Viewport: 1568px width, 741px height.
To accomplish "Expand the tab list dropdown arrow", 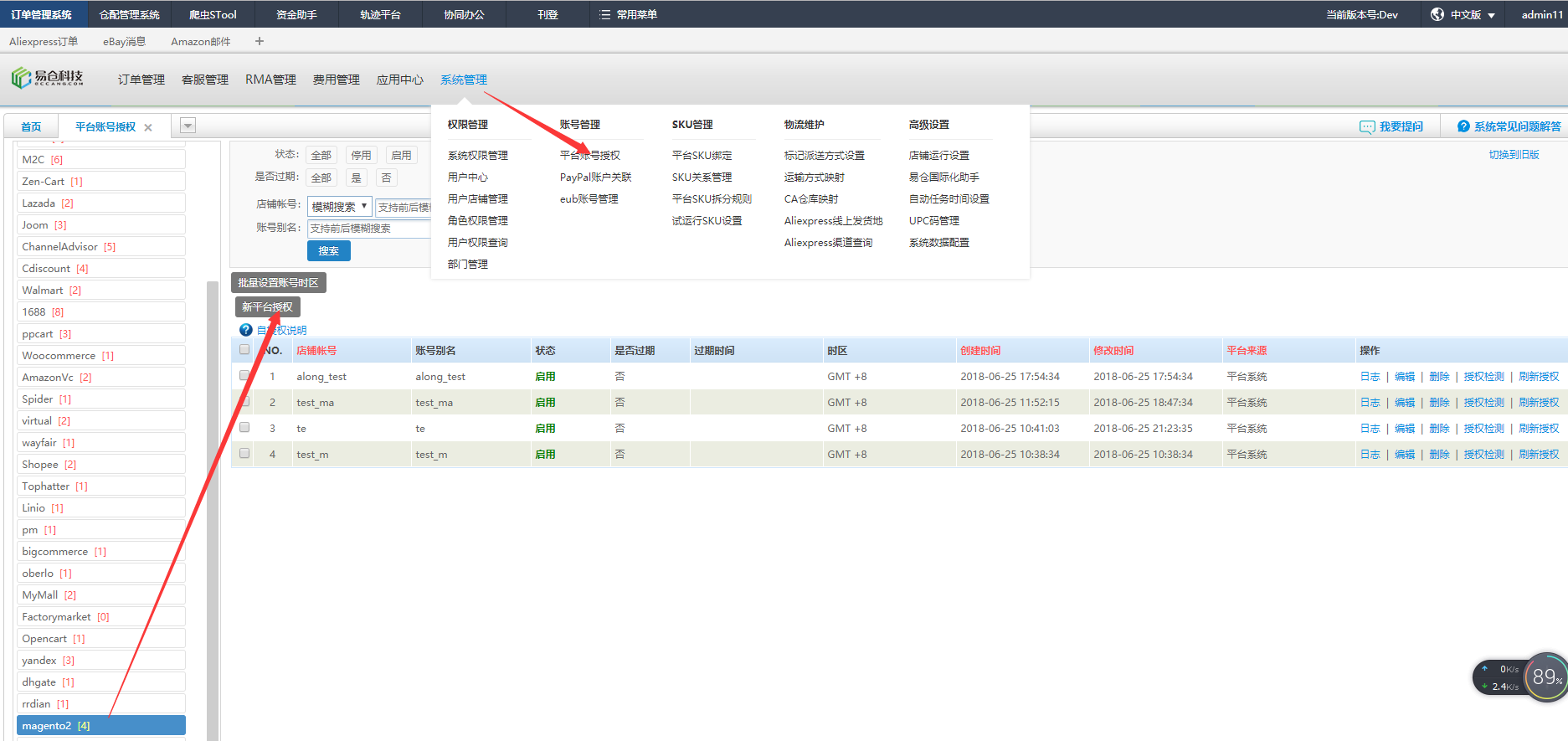I will (x=188, y=126).
